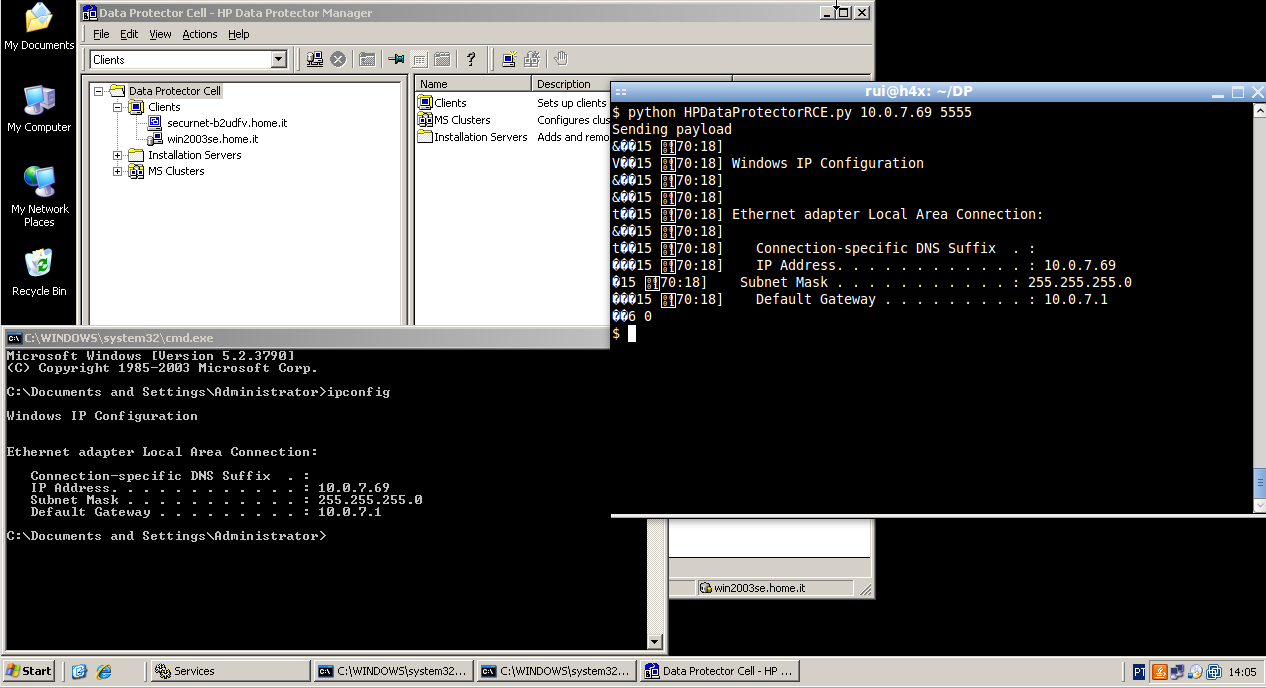Open the File menu

101,34
